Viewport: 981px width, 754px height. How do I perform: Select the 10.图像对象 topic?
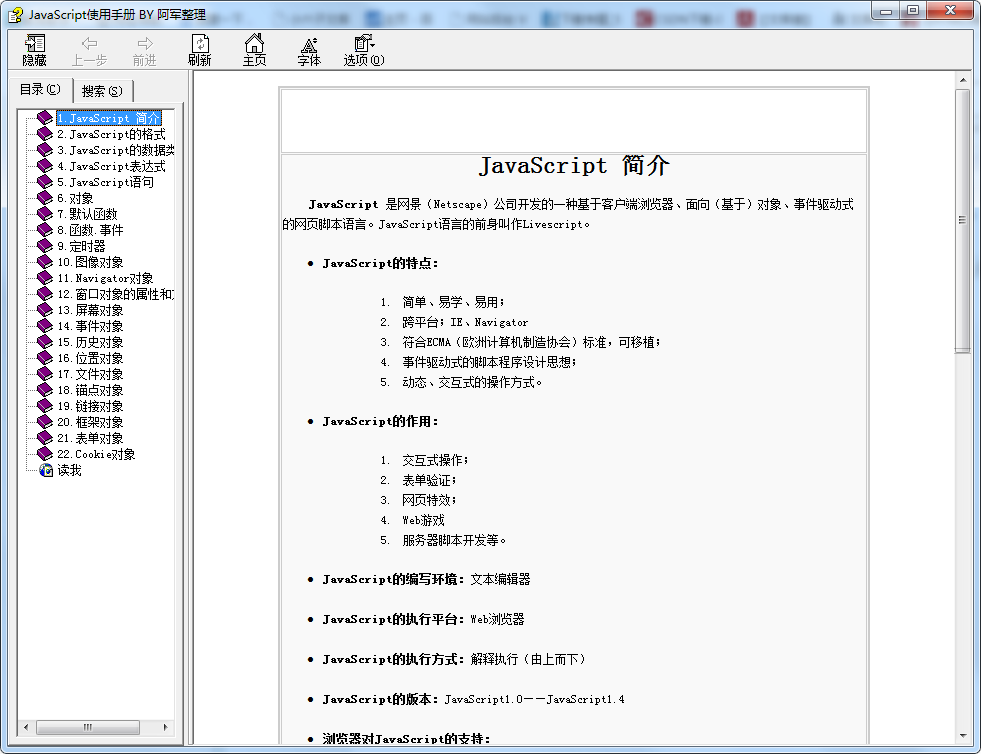tap(90, 262)
